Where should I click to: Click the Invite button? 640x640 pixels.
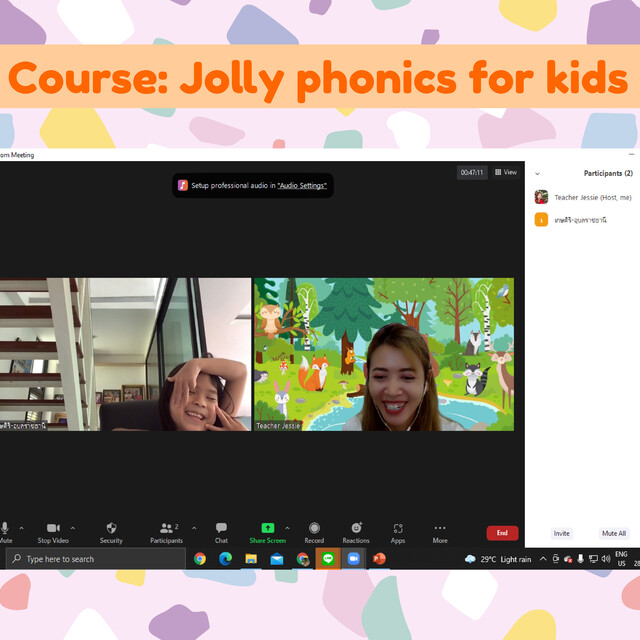tap(562, 533)
